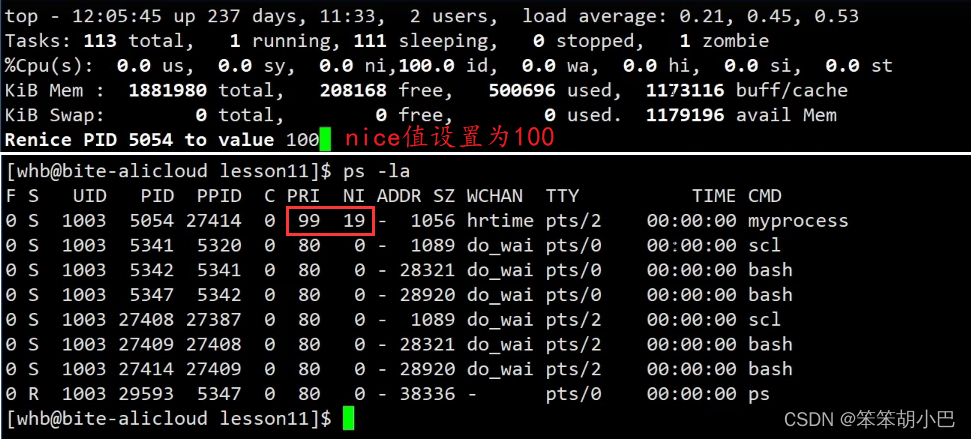Click PID 5347 in the PID column
Viewport: 971px width, 439px height.
(x=151, y=295)
